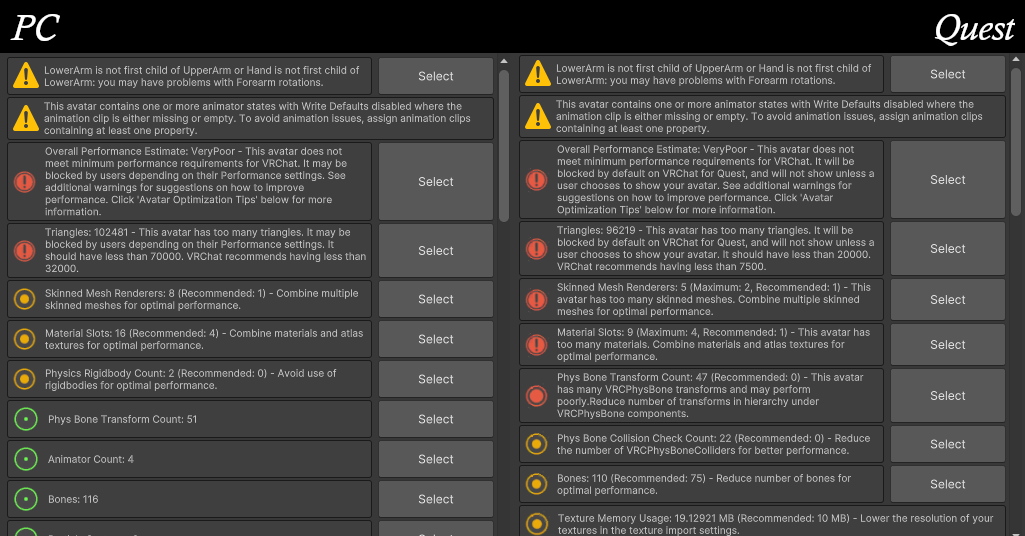Click the Texture Memory Usage orange icon
The height and width of the screenshot is (536, 1025).
[x=537, y=524]
